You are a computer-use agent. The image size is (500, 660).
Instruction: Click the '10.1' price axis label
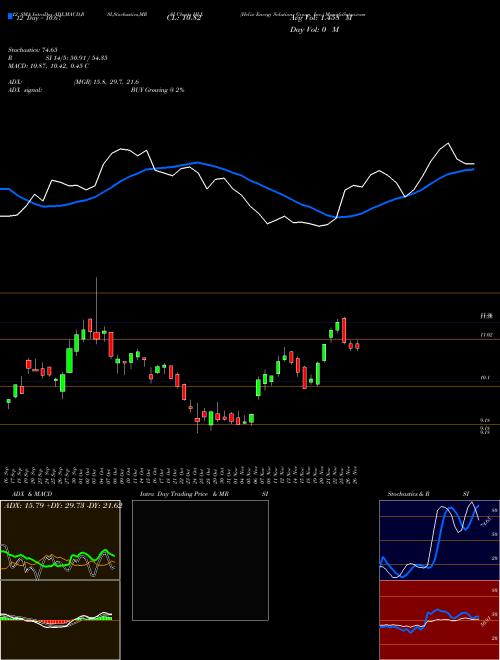485,378
